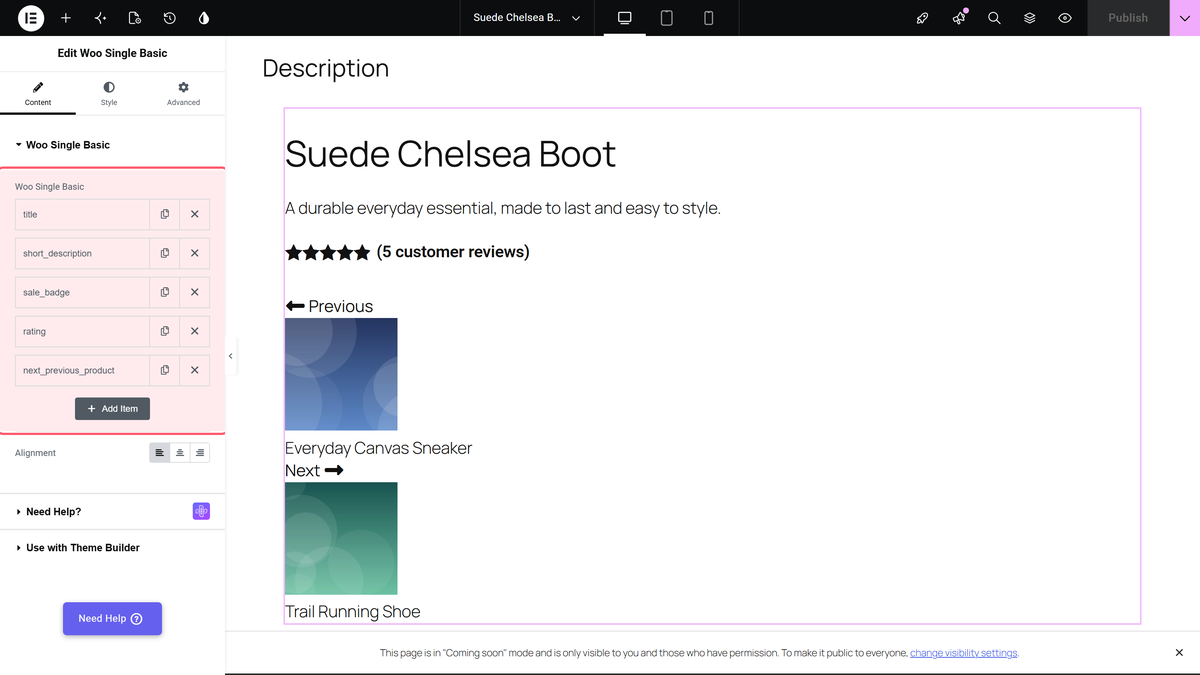This screenshot has width=1200, height=675.
Task: Open the Suede Chelsea B... document dropdown
Action: coord(527,18)
